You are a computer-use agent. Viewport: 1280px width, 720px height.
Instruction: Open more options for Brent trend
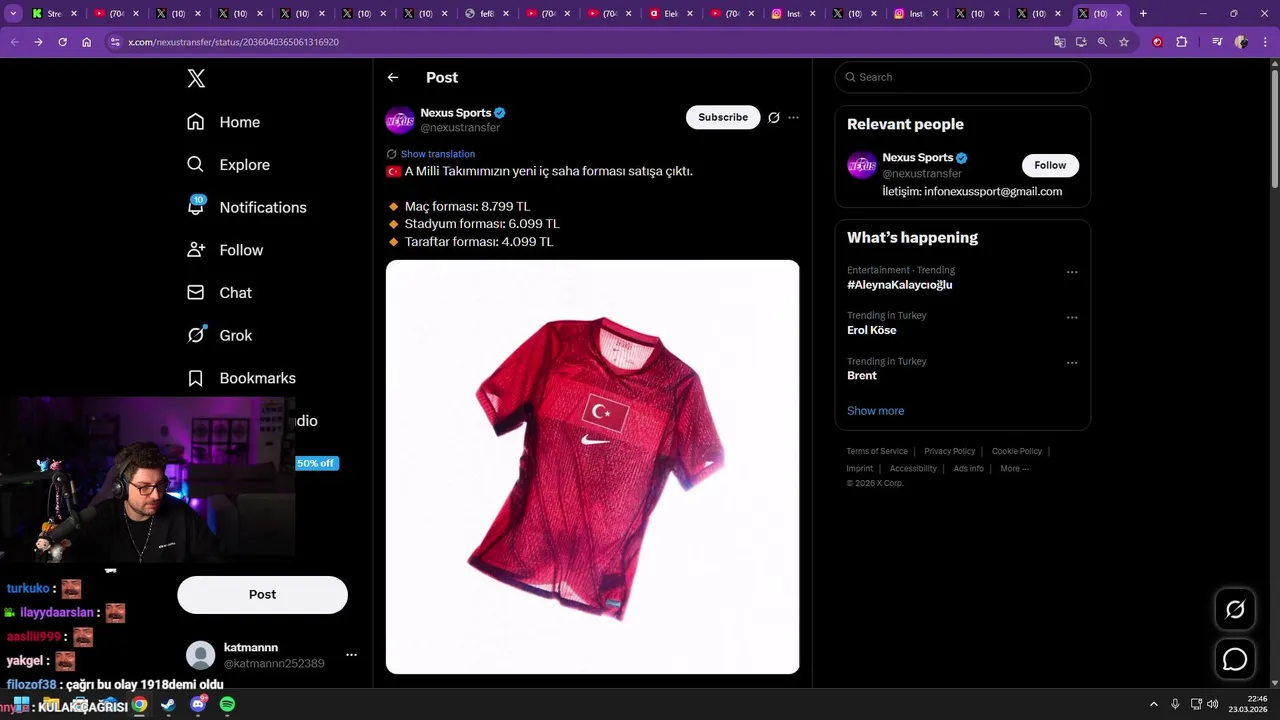[1072, 363]
